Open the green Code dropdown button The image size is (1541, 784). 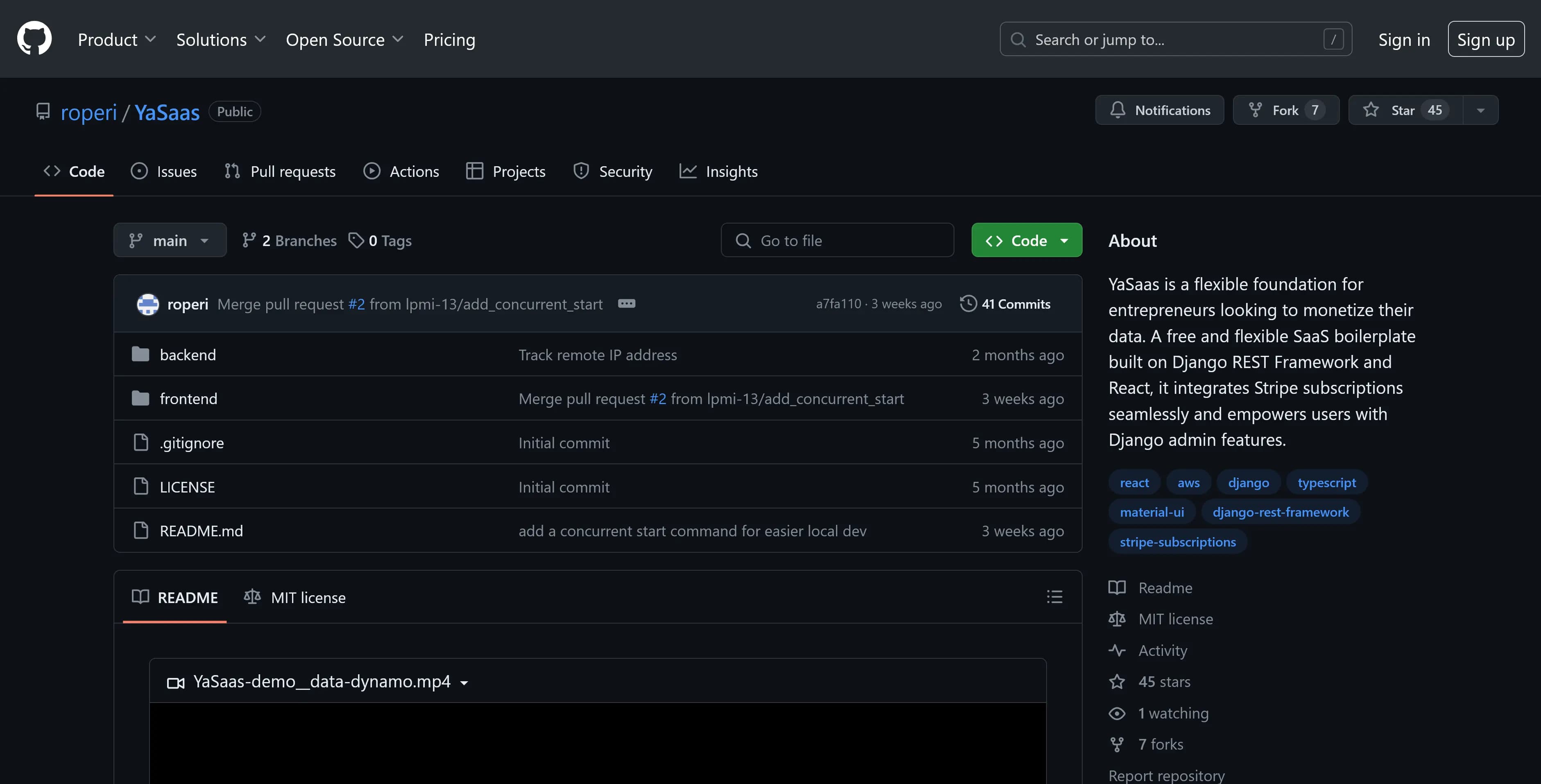pyautogui.click(x=1027, y=240)
